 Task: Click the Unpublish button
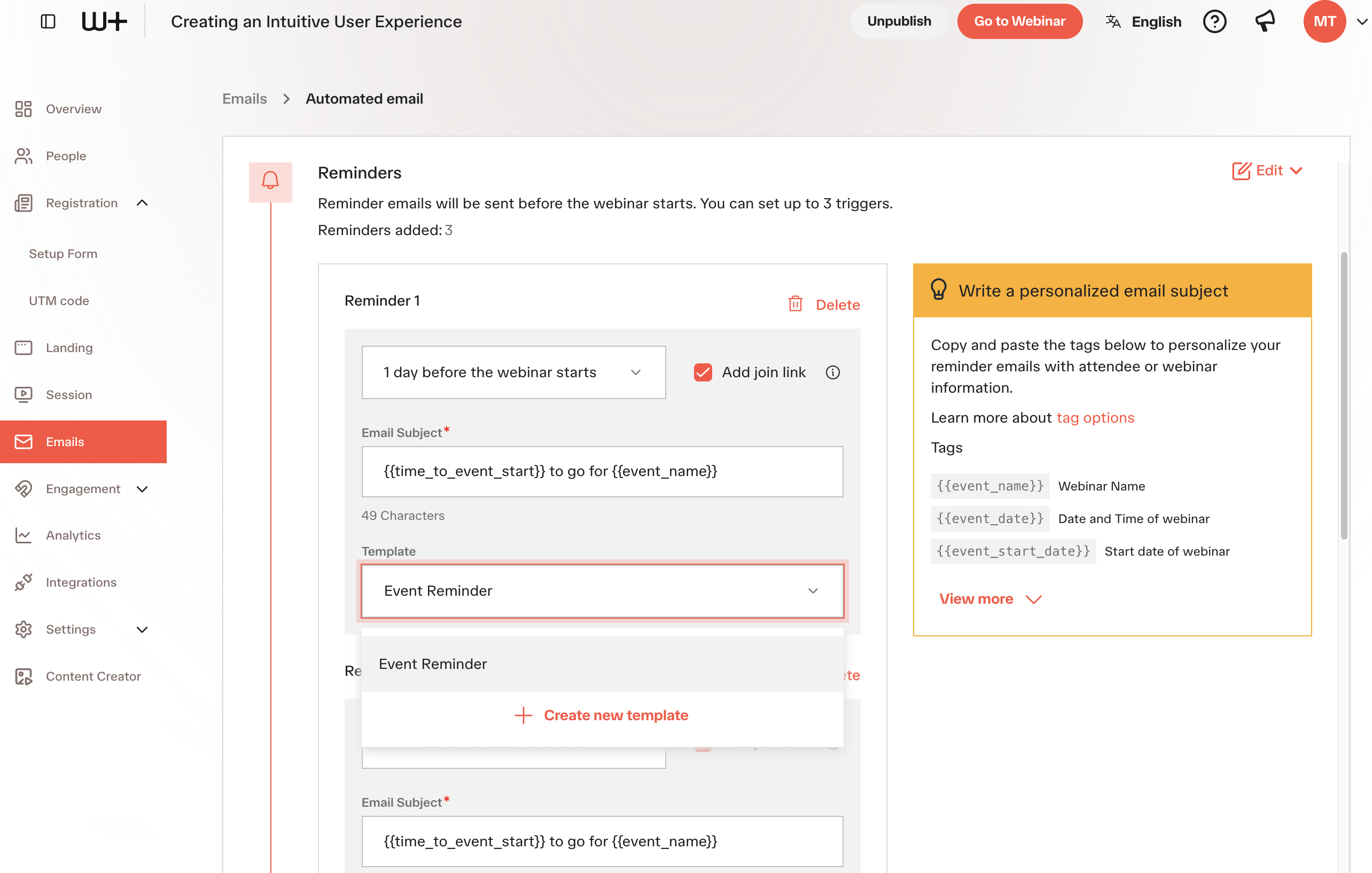(899, 22)
